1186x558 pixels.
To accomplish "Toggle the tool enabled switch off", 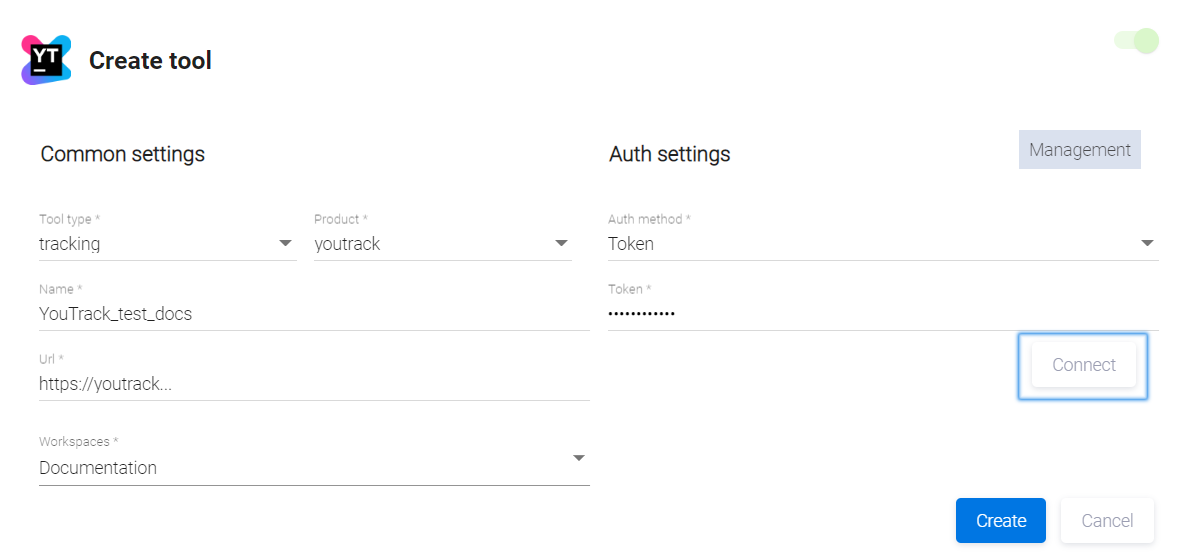I will click(1137, 41).
